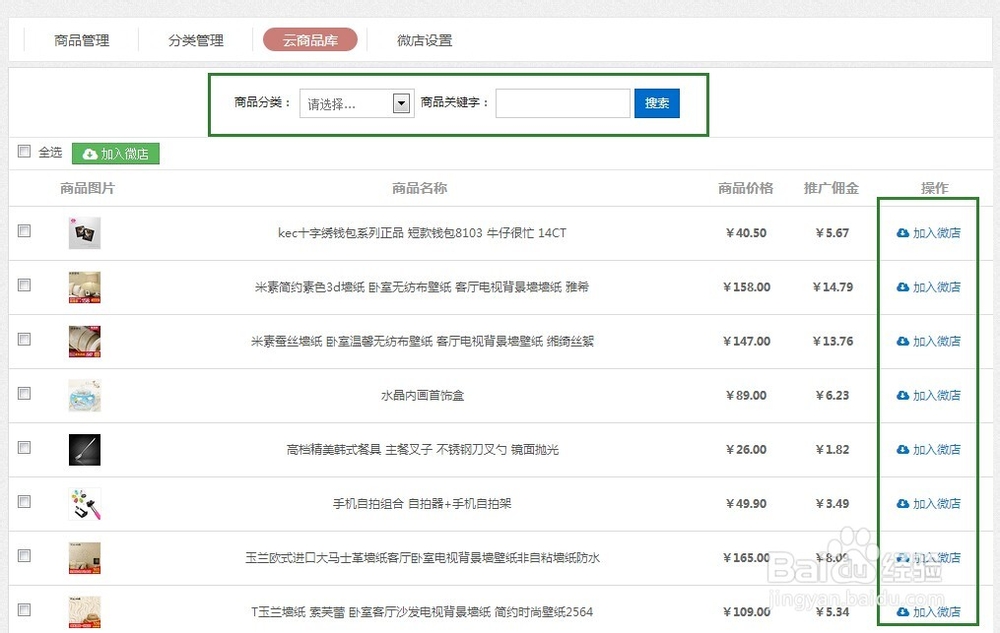Click the thumbnail image of 高档精美韩式餐具
The height and width of the screenshot is (633, 1000).
click(x=85, y=449)
